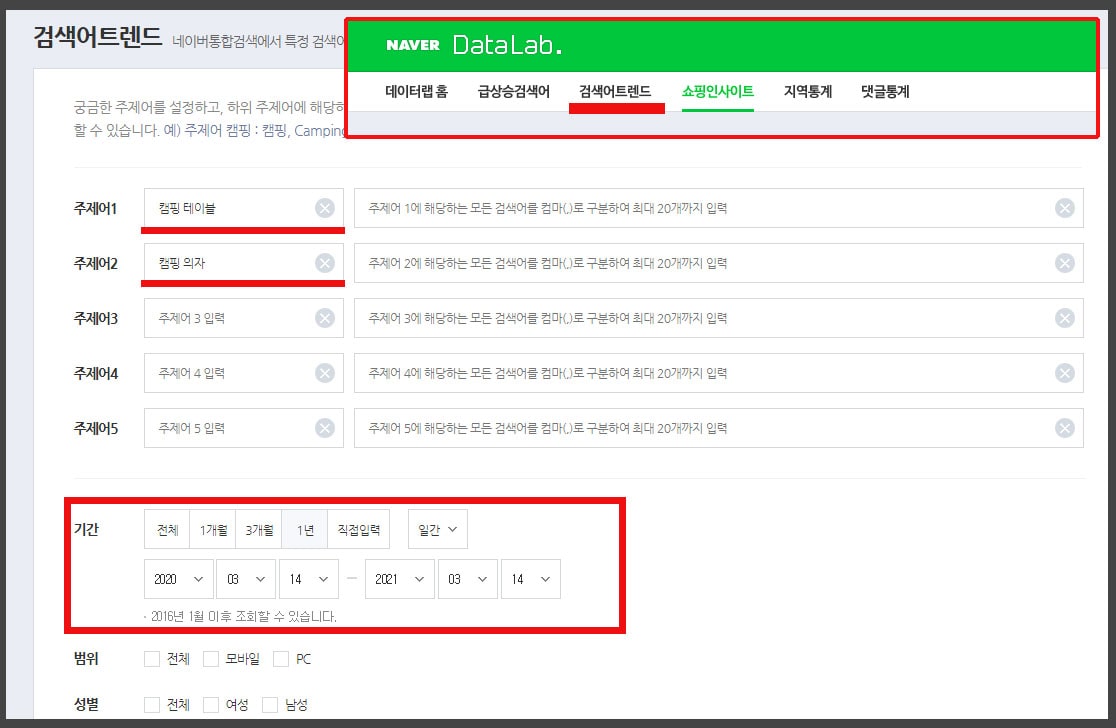Clear the 주제어3 name field
The image size is (1116, 728).
(x=325, y=318)
